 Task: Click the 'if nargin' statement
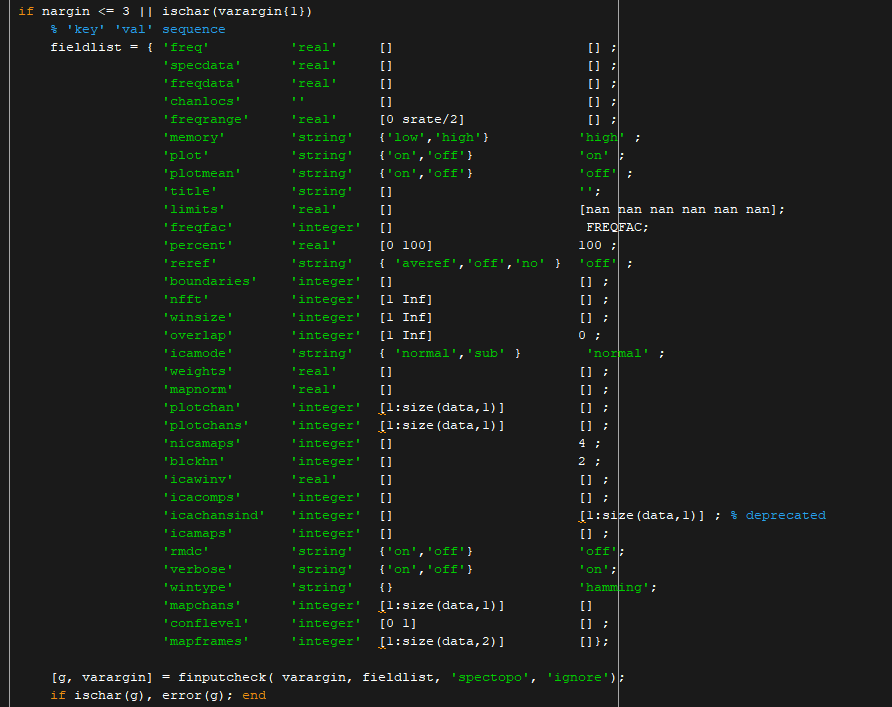(x=54, y=11)
